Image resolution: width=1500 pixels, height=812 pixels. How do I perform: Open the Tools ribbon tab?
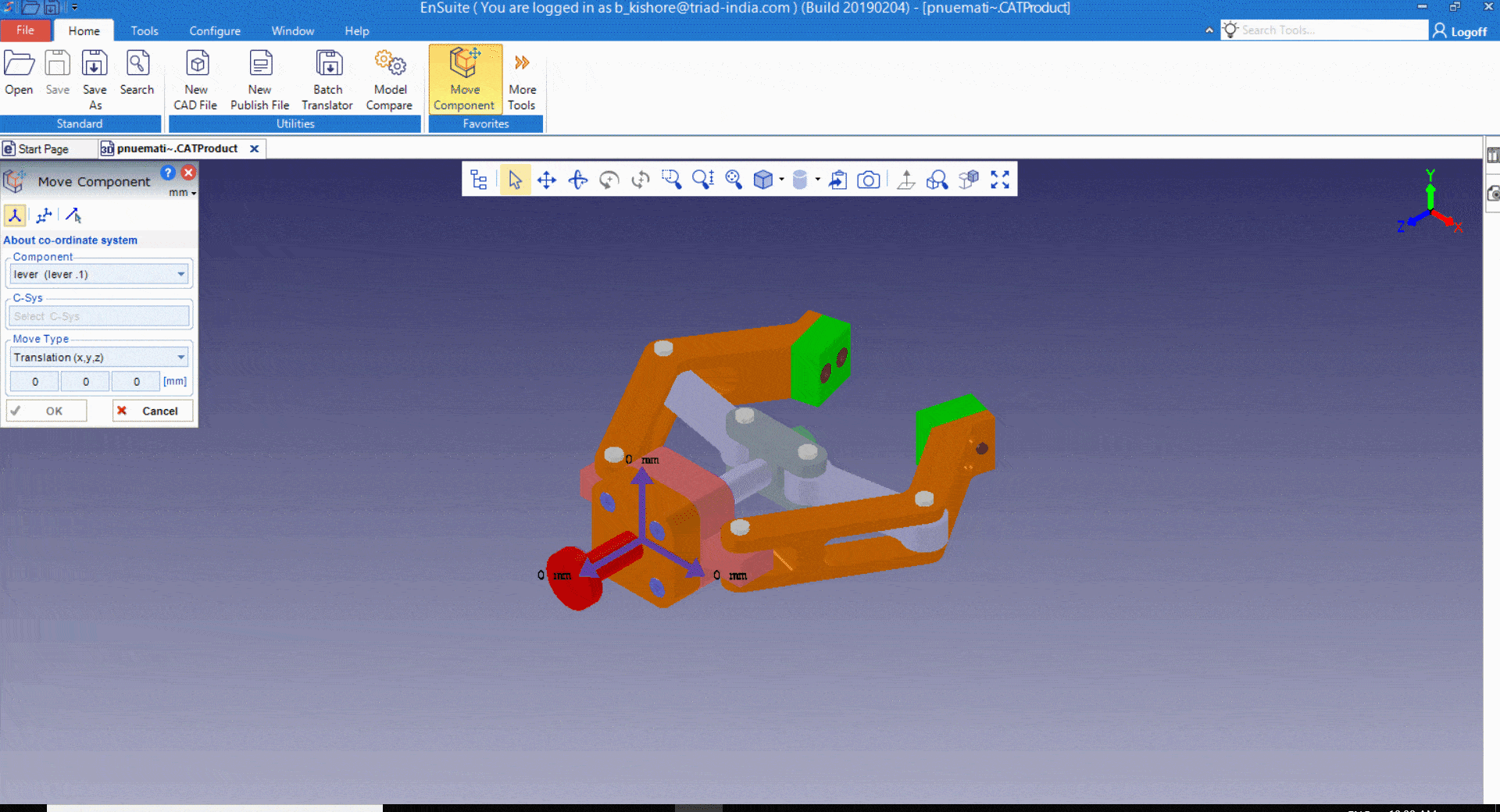tap(145, 31)
